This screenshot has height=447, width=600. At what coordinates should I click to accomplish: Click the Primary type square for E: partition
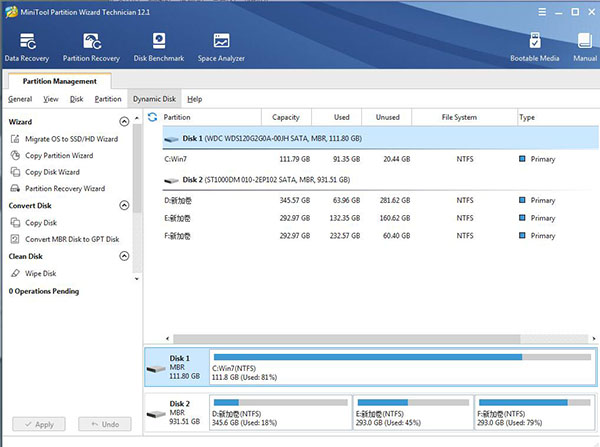[522, 218]
